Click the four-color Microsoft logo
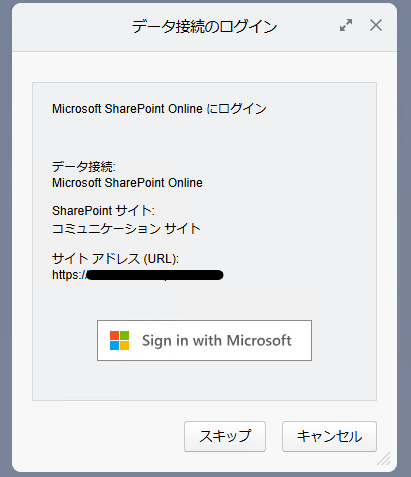 click(x=119, y=340)
